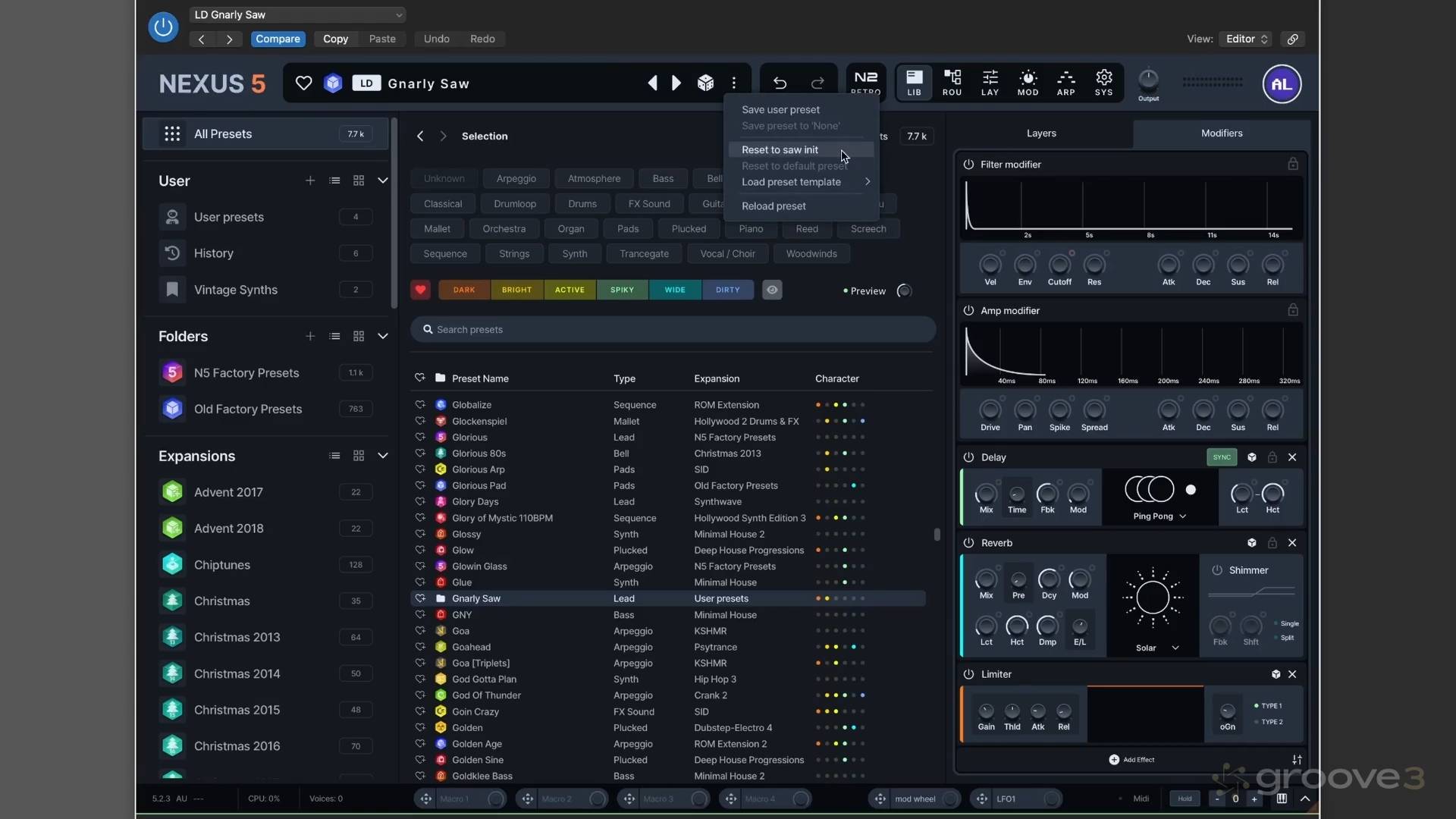Image resolution: width=1456 pixels, height=819 pixels.
Task: Toggle the eye visibility filter button
Action: click(x=772, y=290)
